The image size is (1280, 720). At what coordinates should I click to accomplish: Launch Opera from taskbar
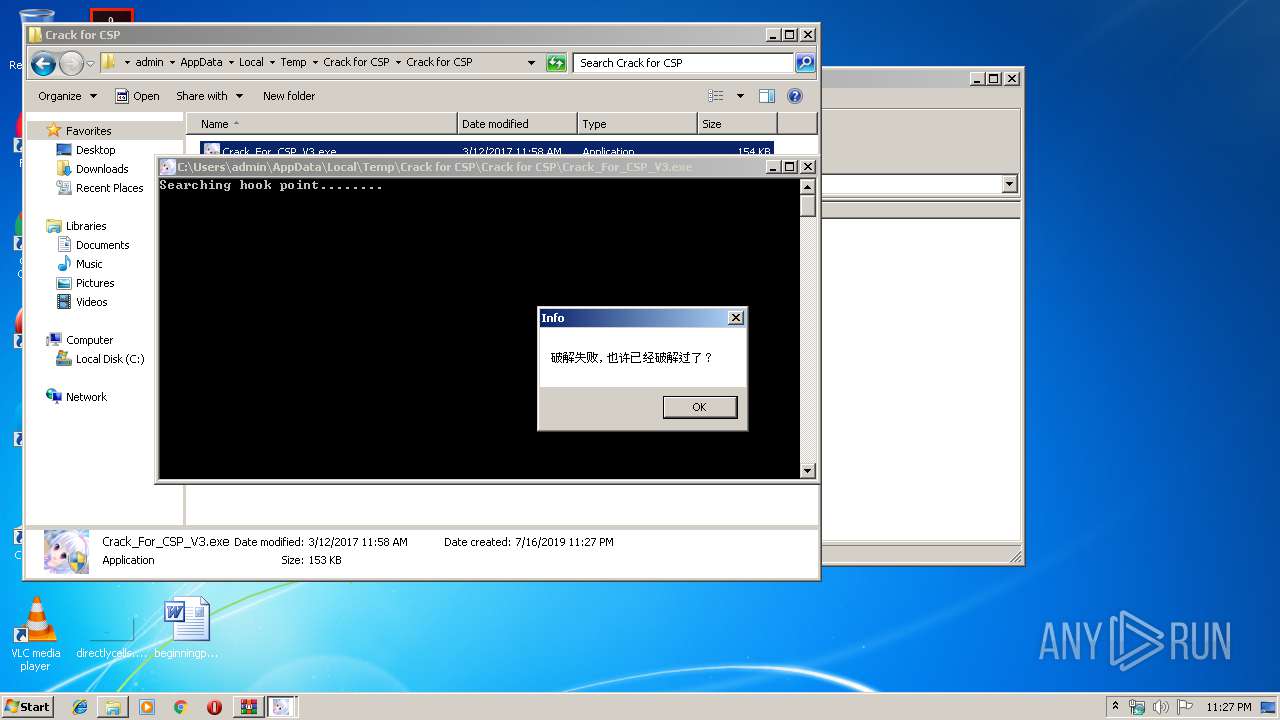tap(214, 707)
